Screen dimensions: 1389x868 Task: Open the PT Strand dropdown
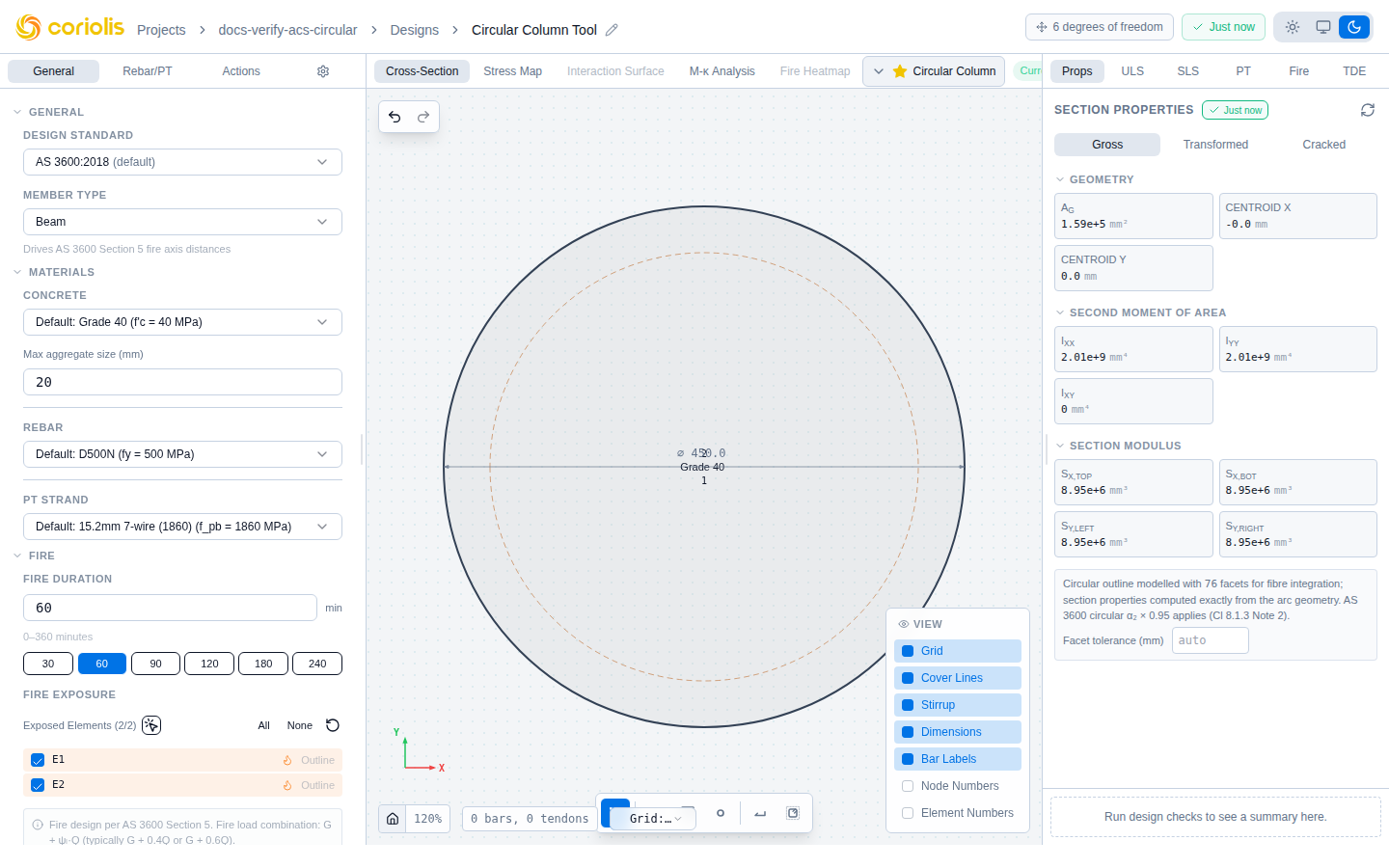tap(182, 527)
